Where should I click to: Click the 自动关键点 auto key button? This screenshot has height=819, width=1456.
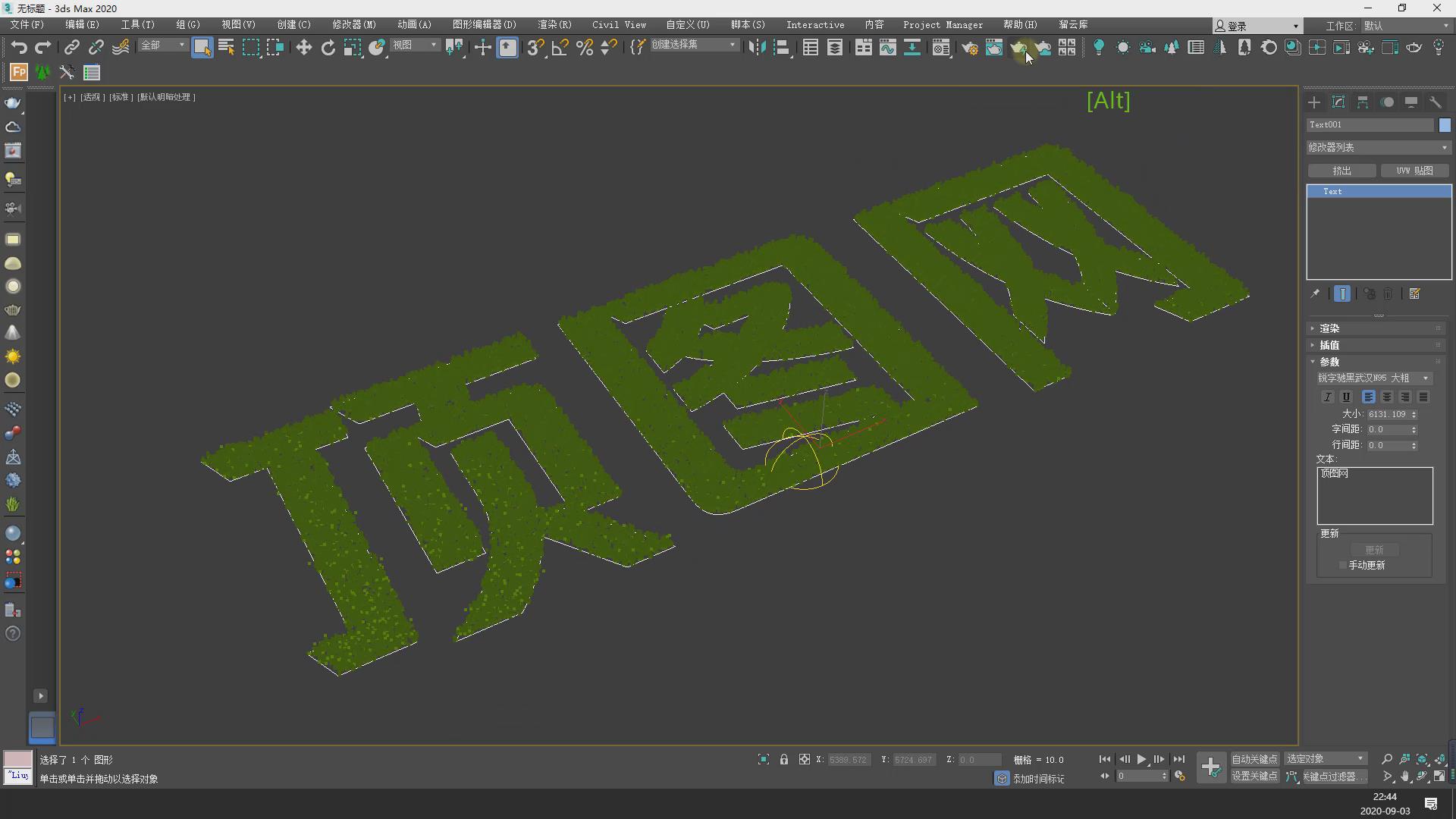pos(1254,759)
